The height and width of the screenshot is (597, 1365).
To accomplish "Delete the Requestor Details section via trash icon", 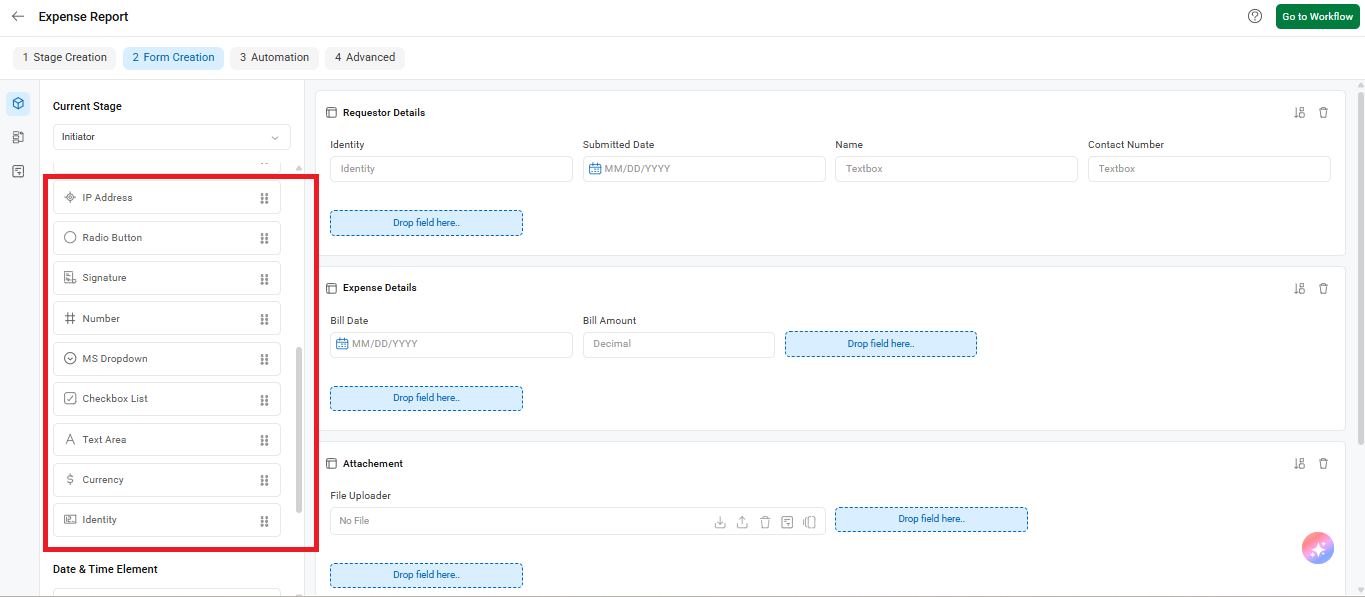I will click(1323, 113).
